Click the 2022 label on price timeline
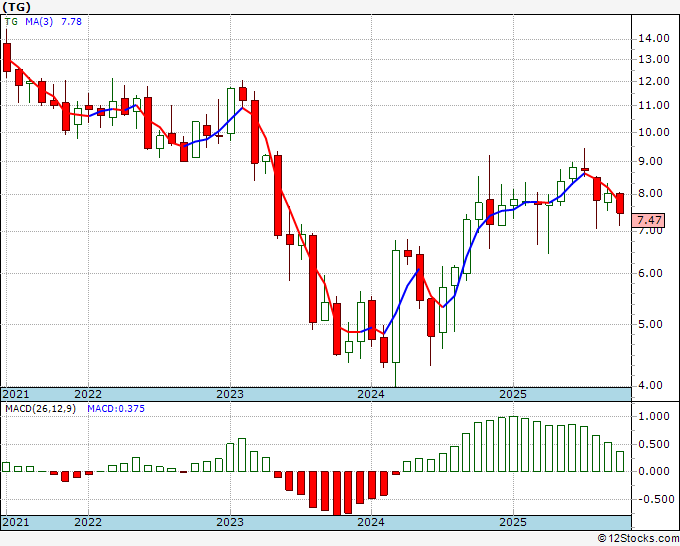This screenshot has width=680, height=546. (x=88, y=394)
